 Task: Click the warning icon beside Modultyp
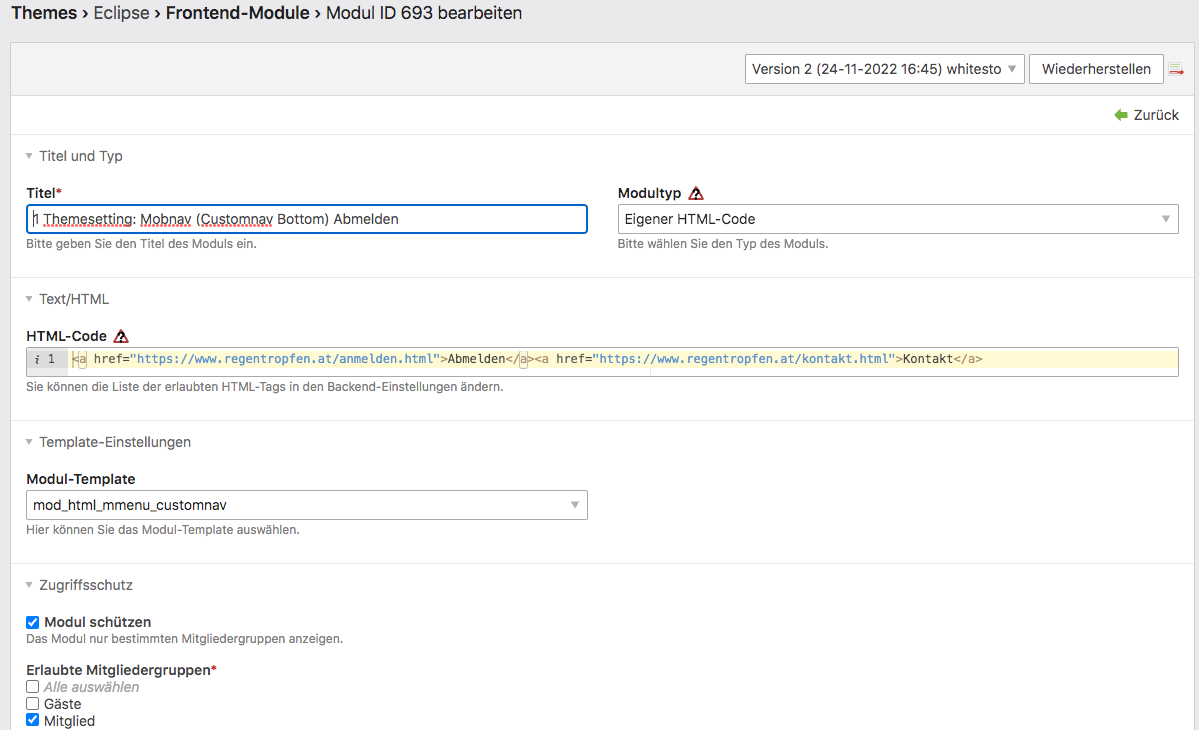coord(696,193)
